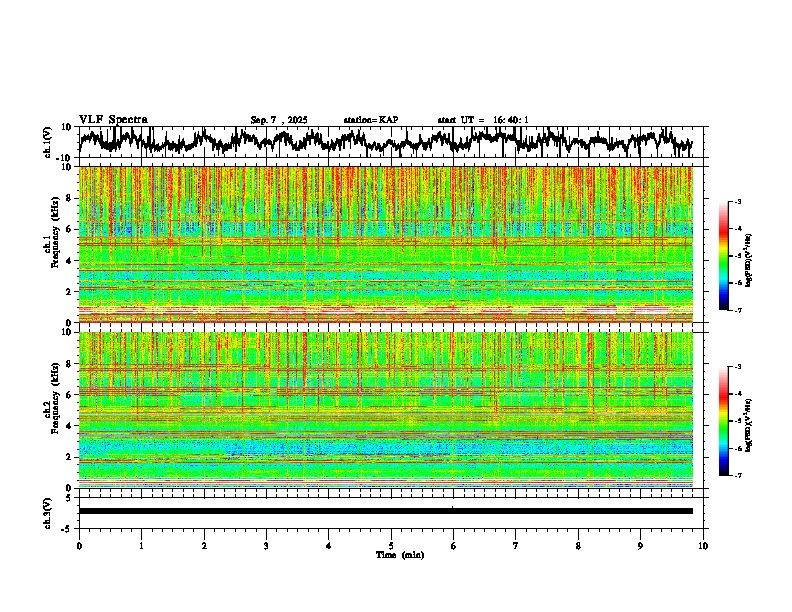
Task: Click the ch.1(V) waveform axis label
Action: 48,142
